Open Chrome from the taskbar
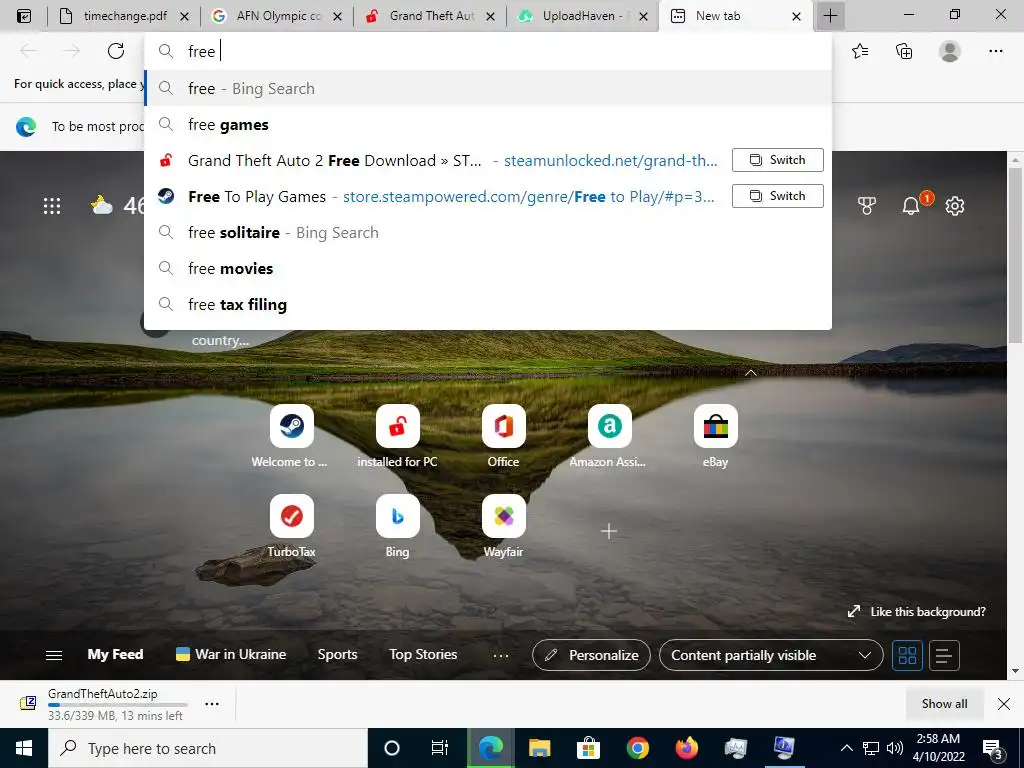1024x768 pixels. 637,748
